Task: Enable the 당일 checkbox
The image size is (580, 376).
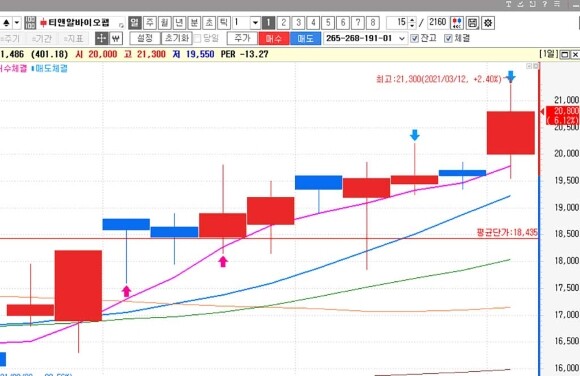Action: tap(198, 38)
